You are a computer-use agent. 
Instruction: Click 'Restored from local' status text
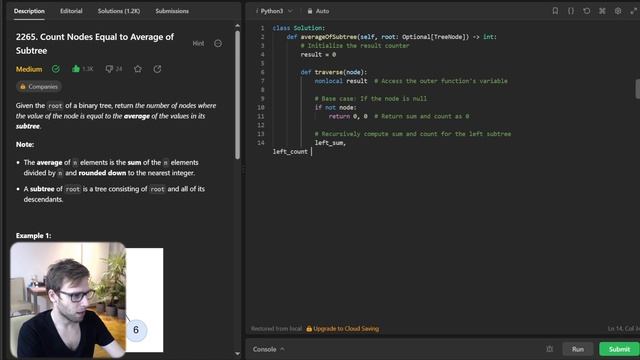(x=276, y=329)
